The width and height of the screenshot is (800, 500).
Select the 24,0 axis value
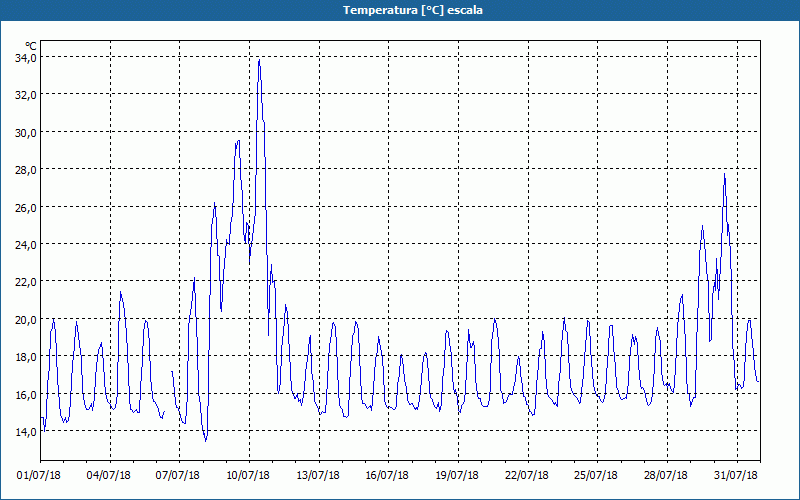click(x=25, y=244)
